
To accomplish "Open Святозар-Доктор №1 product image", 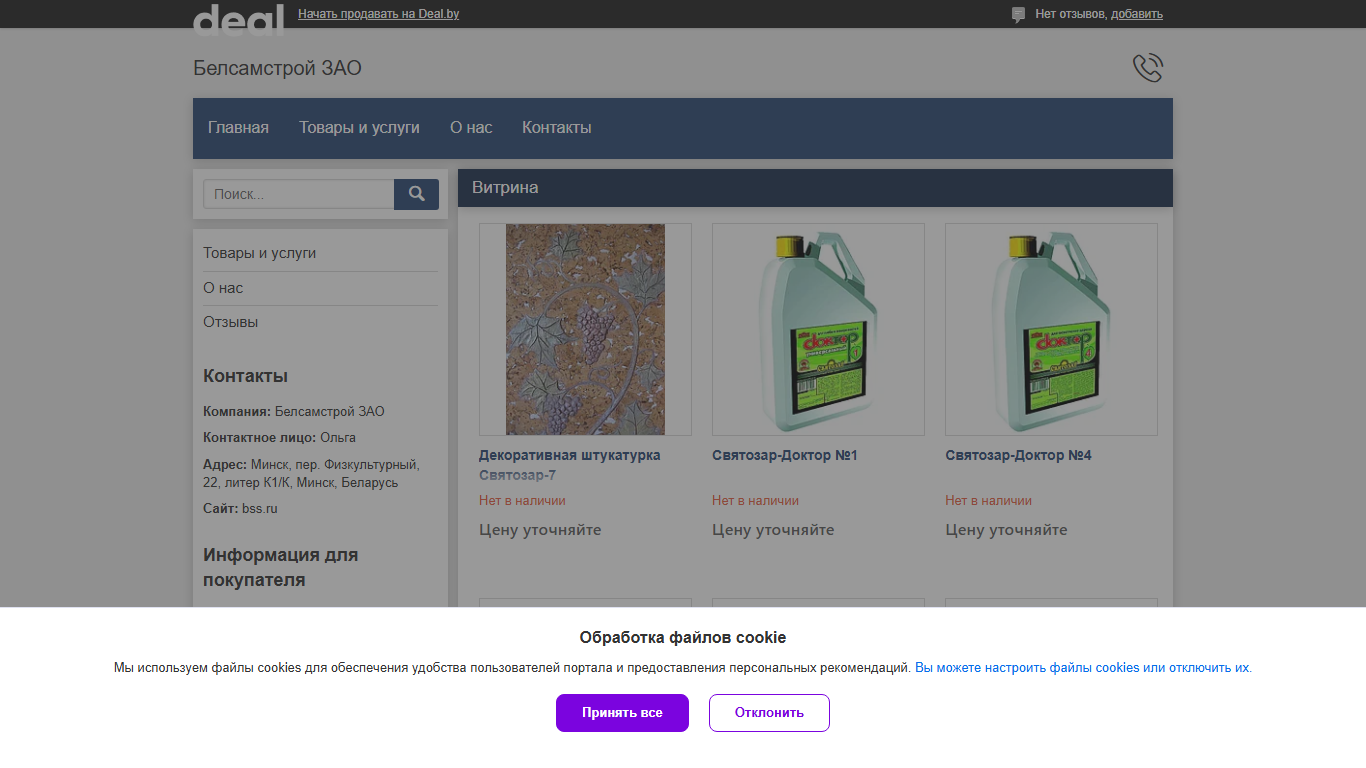I will click(818, 329).
